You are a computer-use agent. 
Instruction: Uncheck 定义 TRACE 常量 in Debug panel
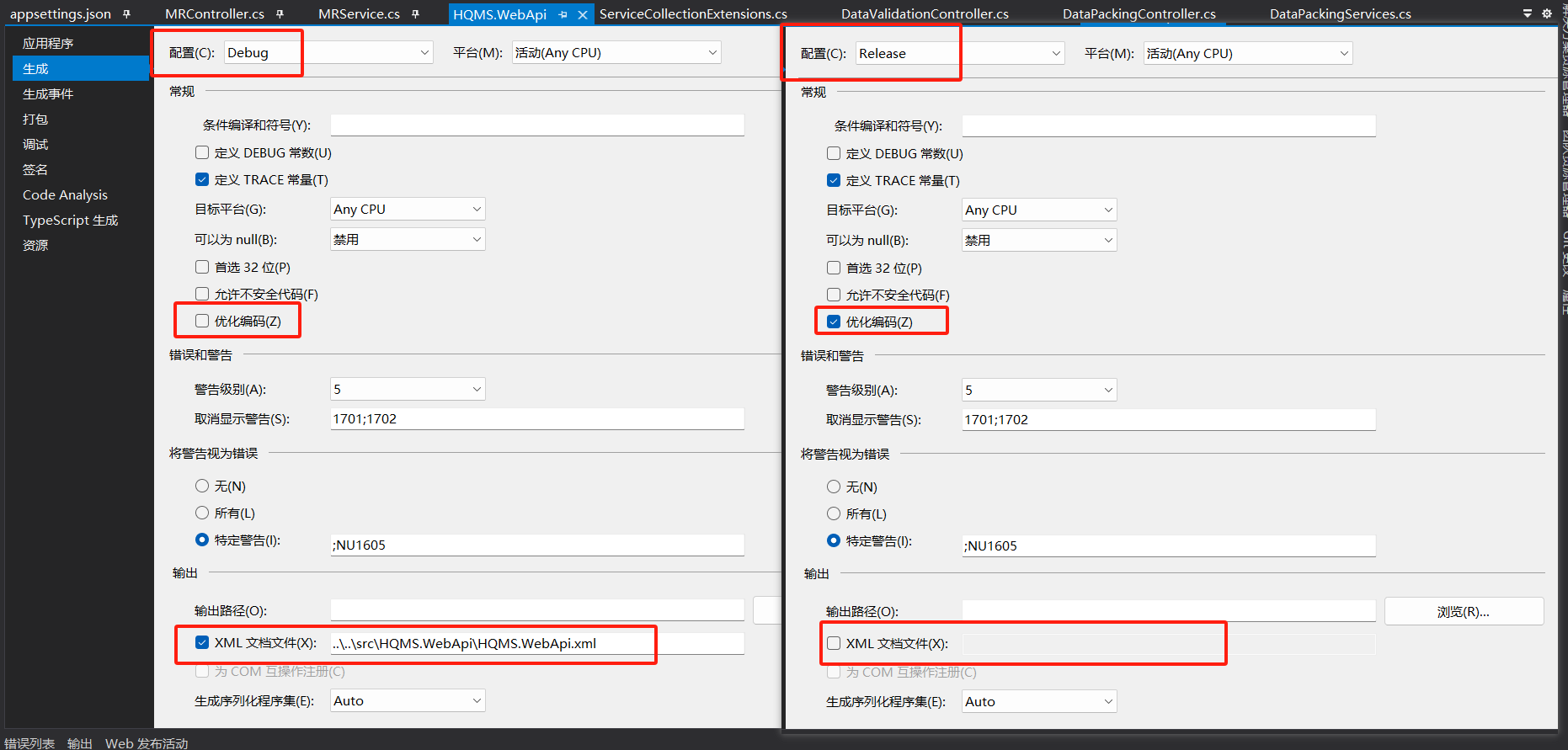(202, 179)
